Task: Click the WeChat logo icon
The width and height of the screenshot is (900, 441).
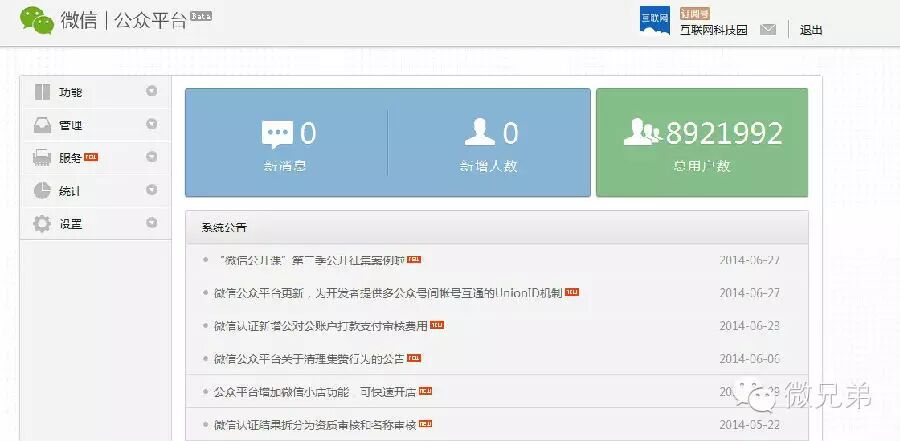Action: click(37, 21)
